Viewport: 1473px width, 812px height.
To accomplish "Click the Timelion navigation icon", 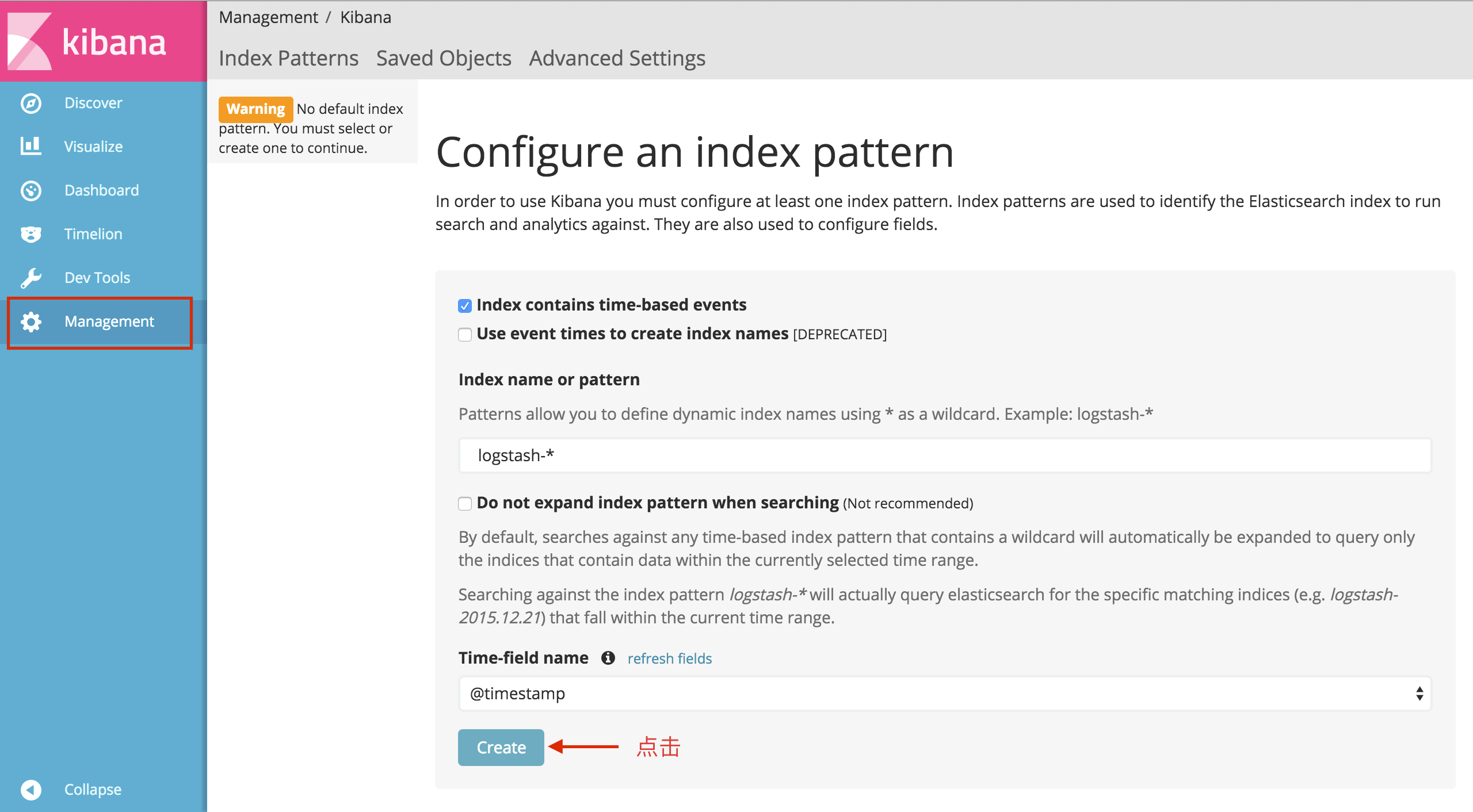I will (30, 234).
